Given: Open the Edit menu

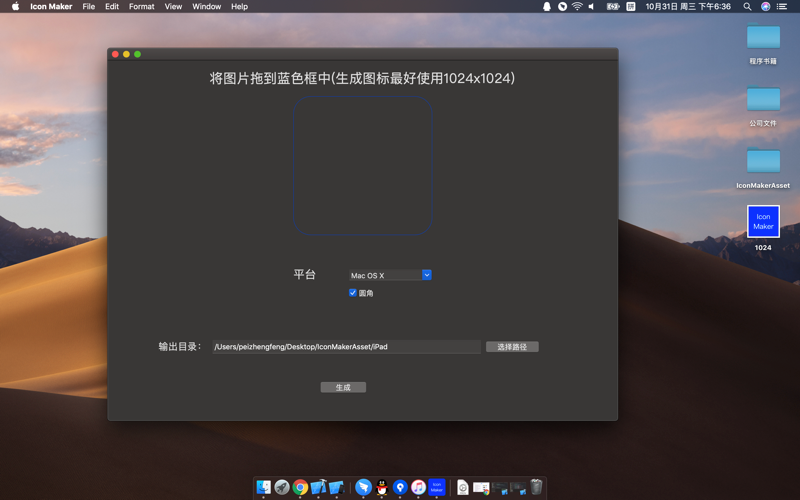Looking at the screenshot, I should point(112,7).
